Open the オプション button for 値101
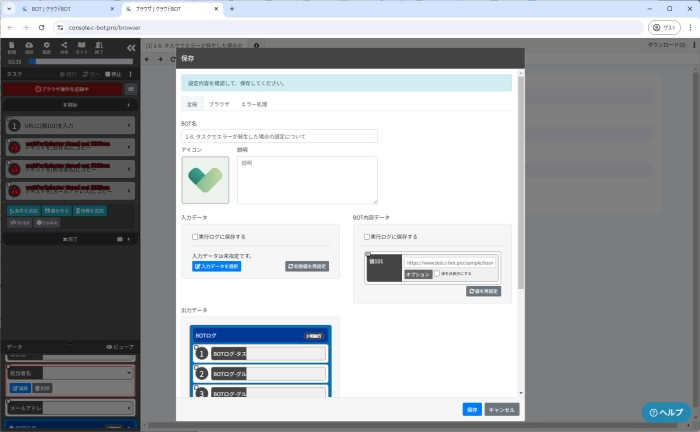 coord(417,273)
